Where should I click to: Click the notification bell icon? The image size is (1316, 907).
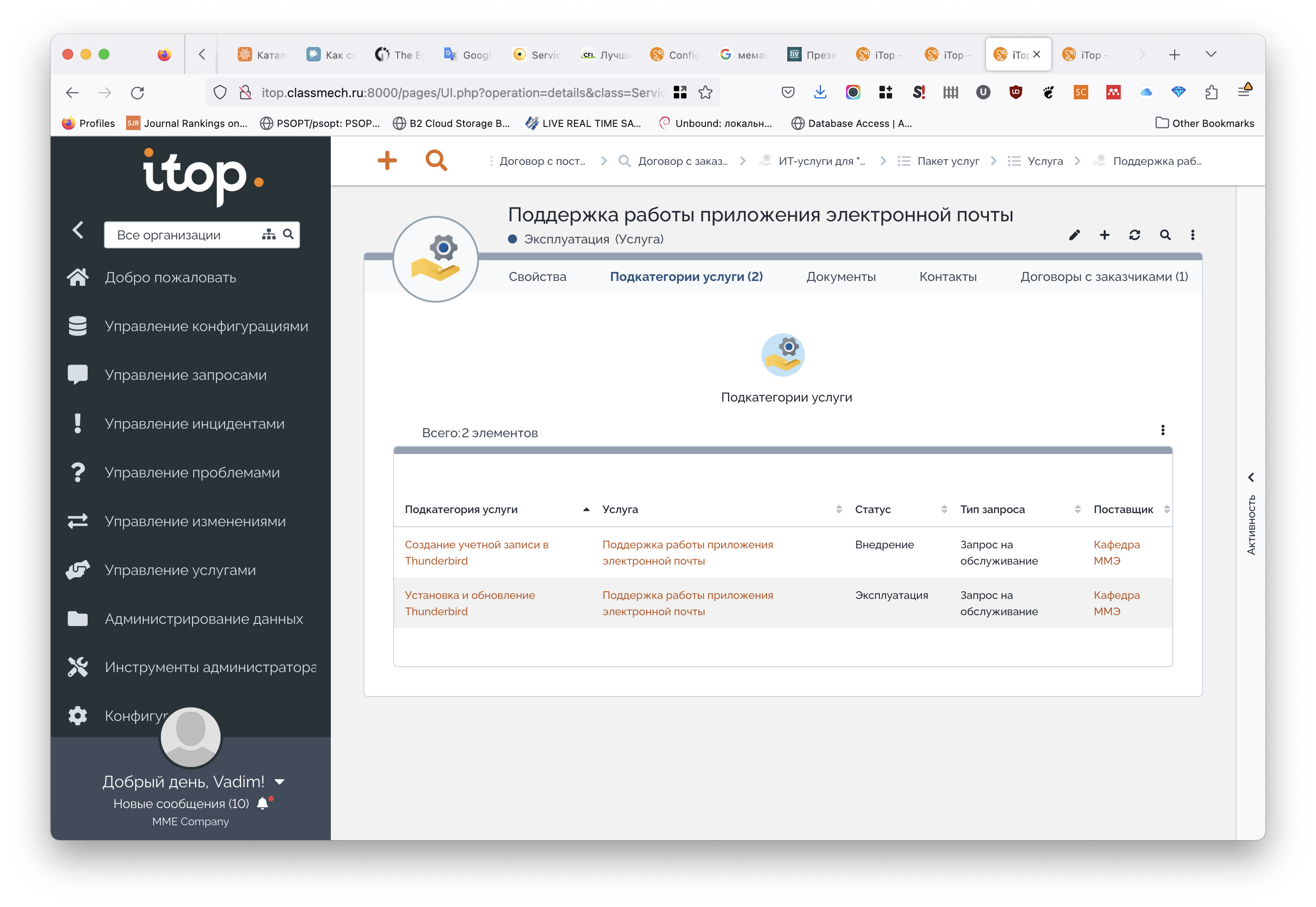(263, 804)
